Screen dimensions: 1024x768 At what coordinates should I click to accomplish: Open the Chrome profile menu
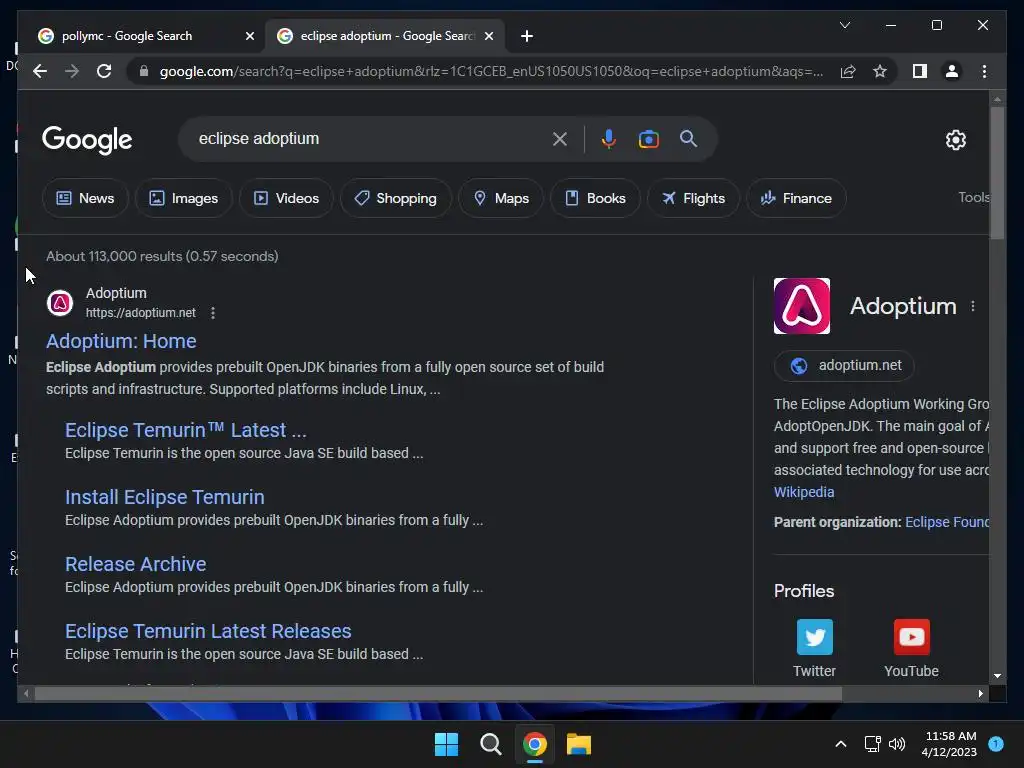click(x=952, y=71)
